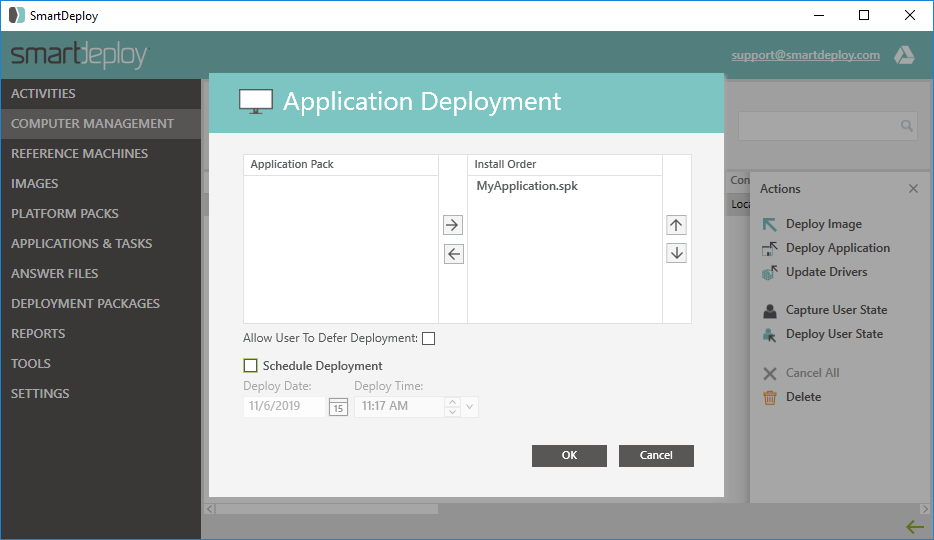Click Deploy User State label

tap(834, 334)
